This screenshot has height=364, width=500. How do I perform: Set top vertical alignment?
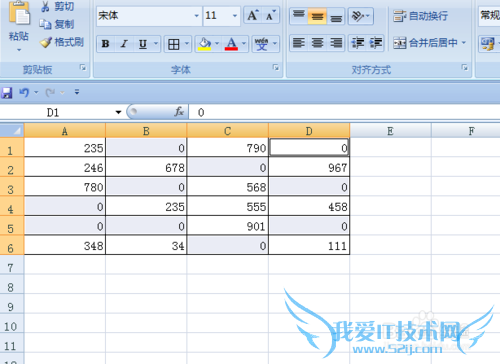(299, 15)
